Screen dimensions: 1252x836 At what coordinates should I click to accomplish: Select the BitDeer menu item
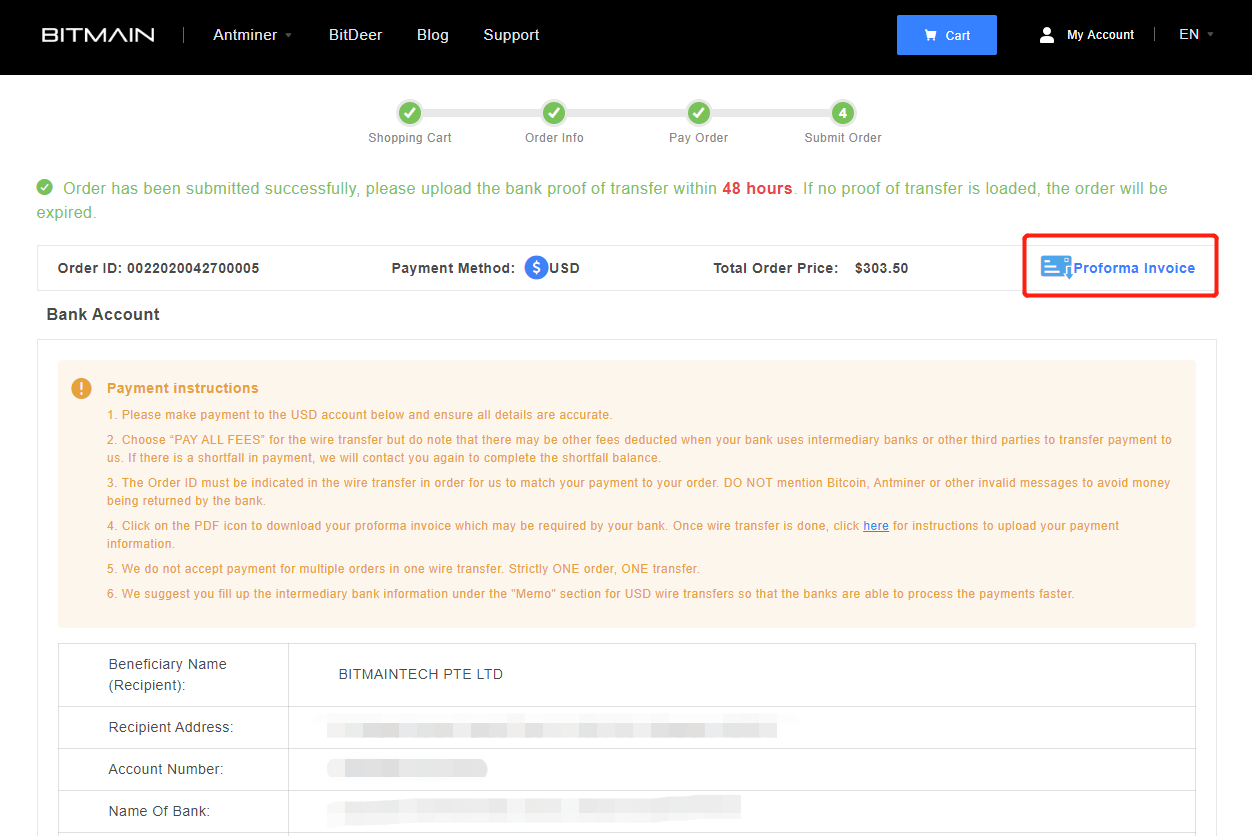coord(355,34)
